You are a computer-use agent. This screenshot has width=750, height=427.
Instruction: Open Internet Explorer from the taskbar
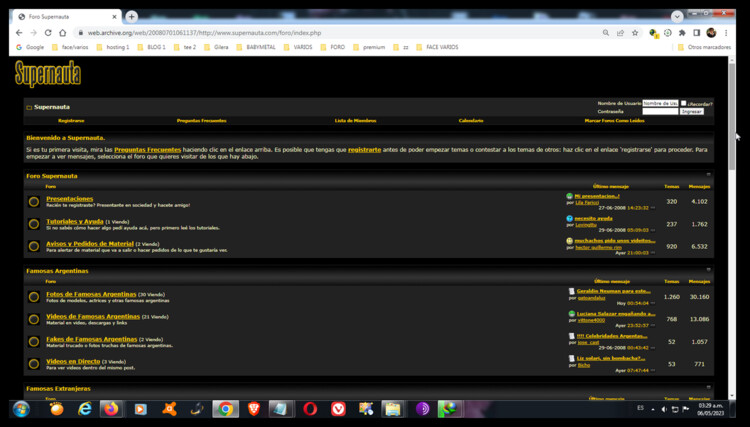click(x=85, y=409)
